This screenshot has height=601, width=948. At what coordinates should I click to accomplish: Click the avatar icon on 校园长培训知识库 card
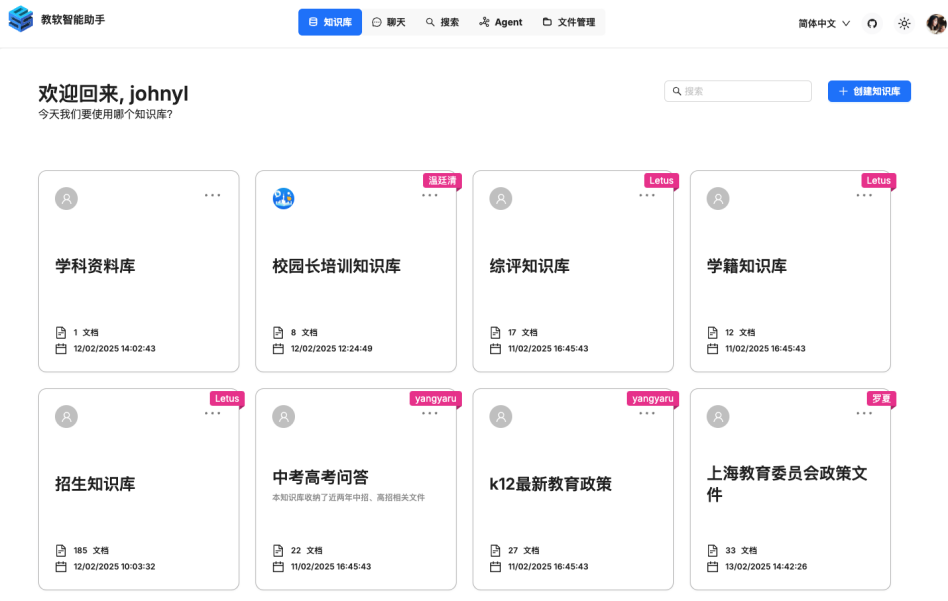tap(284, 199)
